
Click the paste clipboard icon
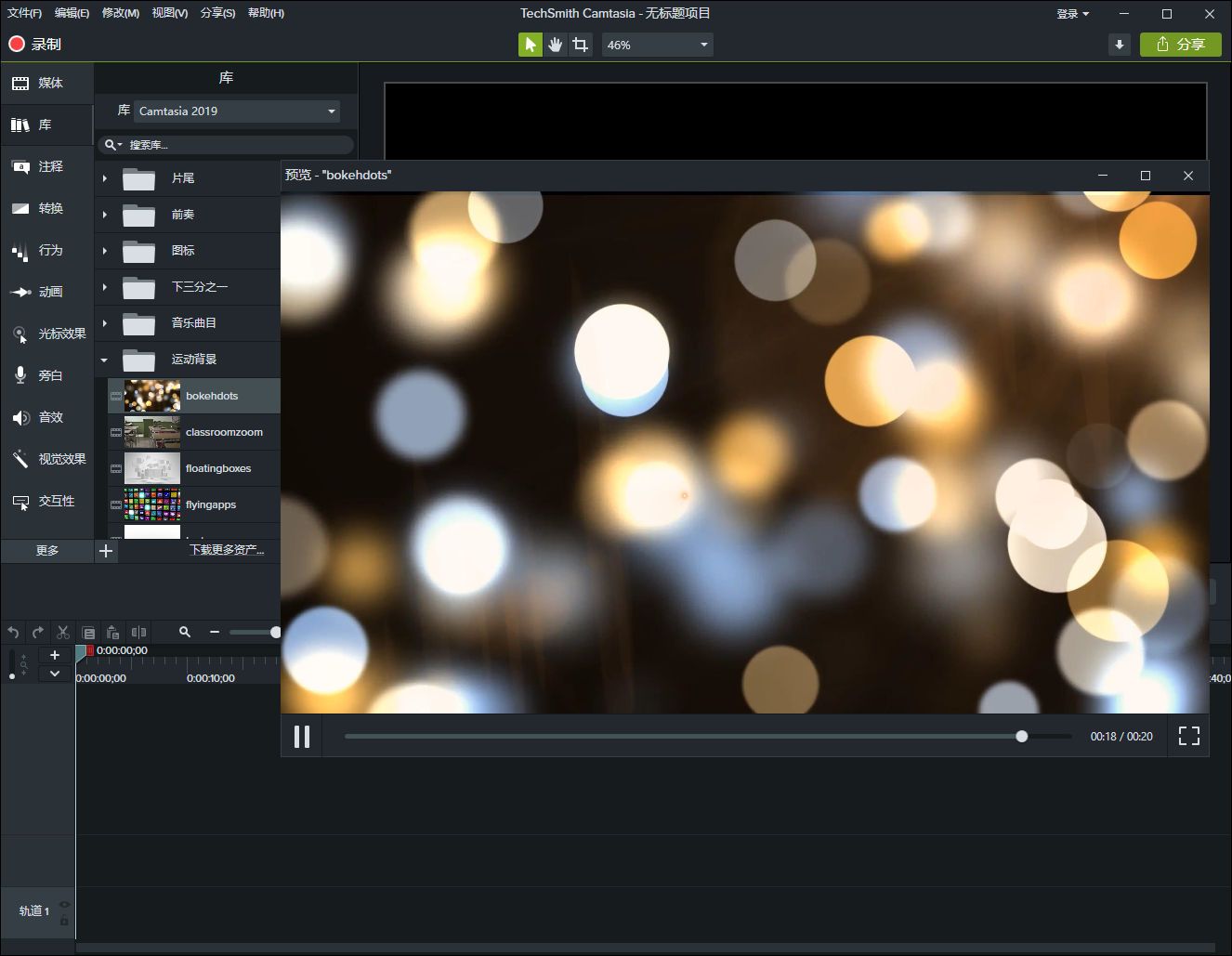tap(113, 633)
